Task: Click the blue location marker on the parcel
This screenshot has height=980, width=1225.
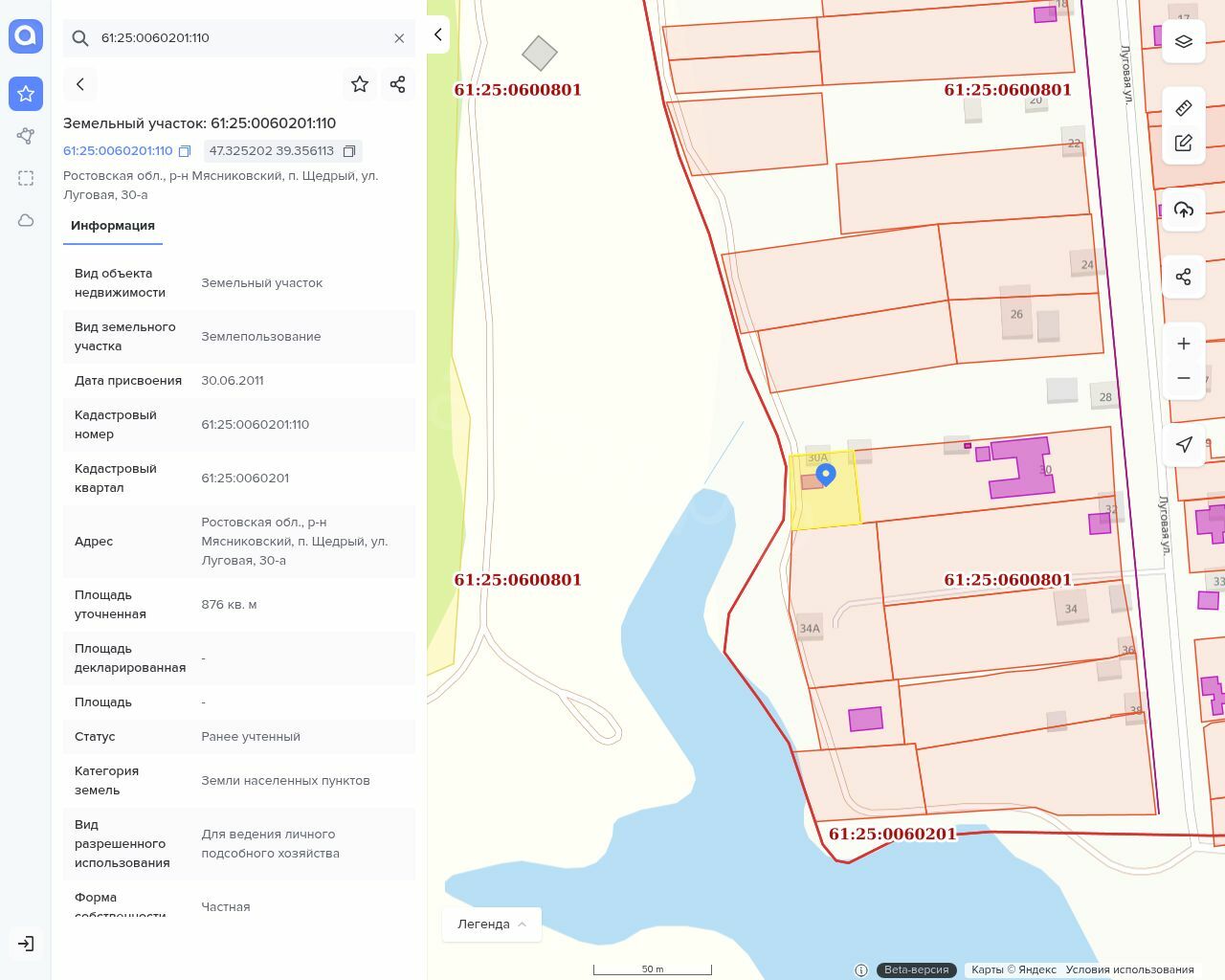Action: click(825, 474)
